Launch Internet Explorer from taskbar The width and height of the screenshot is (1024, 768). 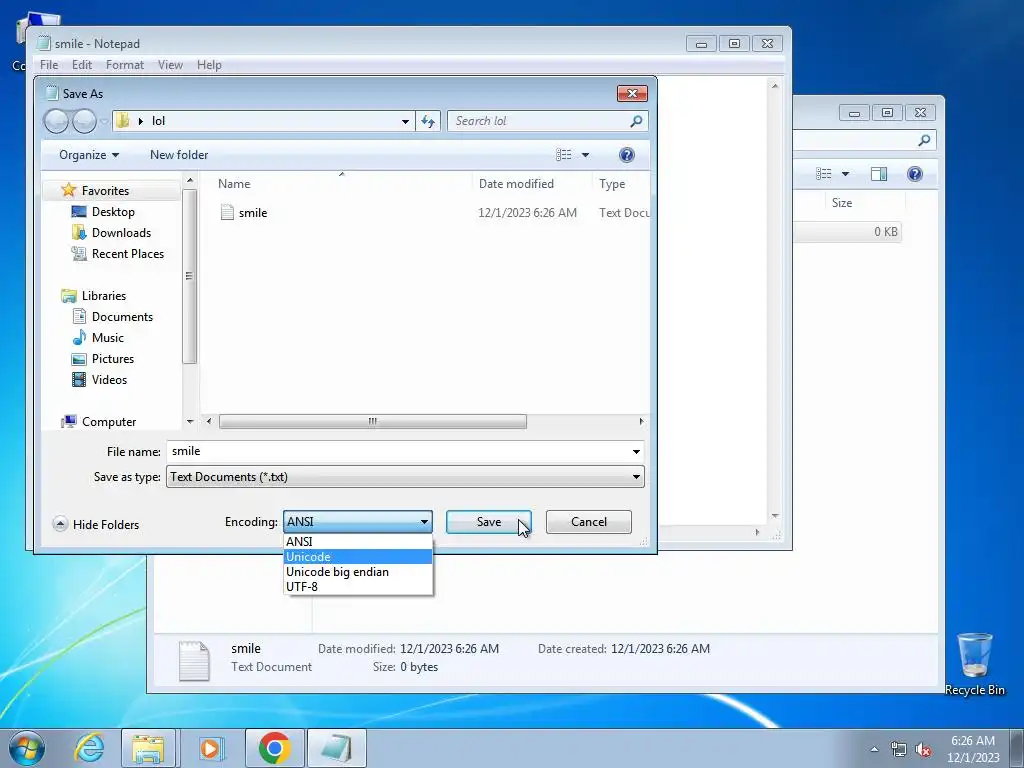(x=89, y=748)
